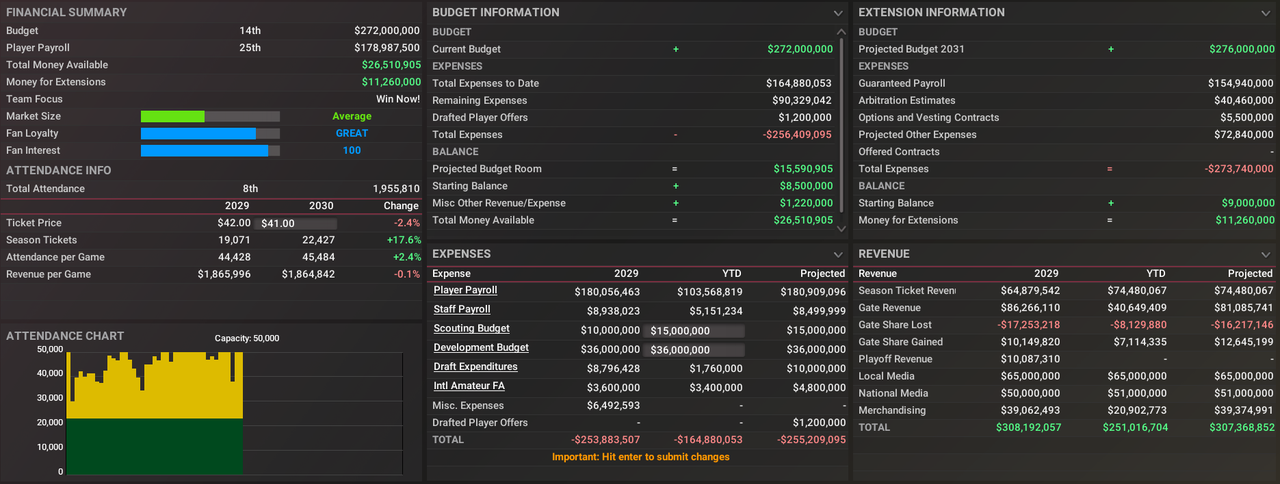The image size is (1280, 484).
Task: Click the green Market Size bar
Action: (172, 116)
